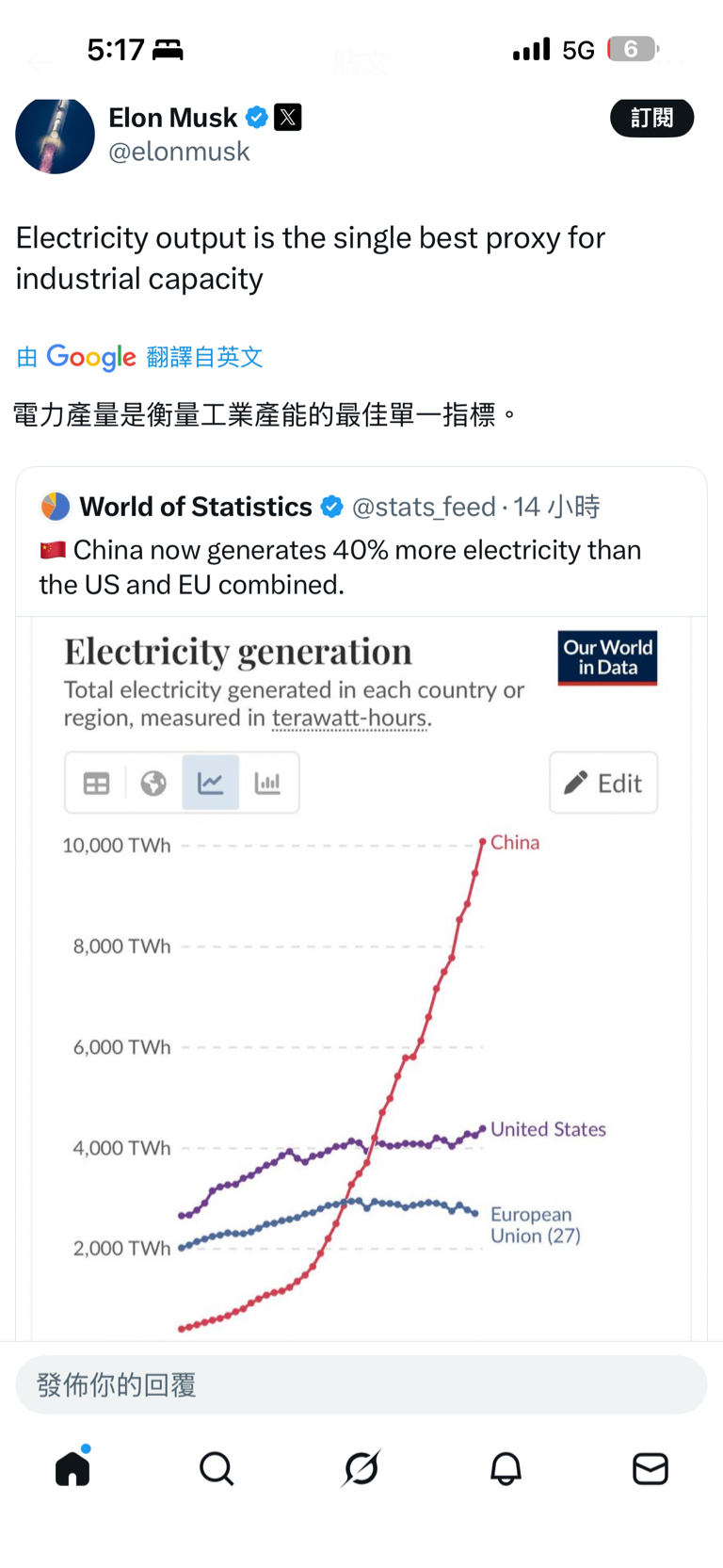Tap the reply input field
This screenshot has height=1568, width=723.
click(x=361, y=1384)
